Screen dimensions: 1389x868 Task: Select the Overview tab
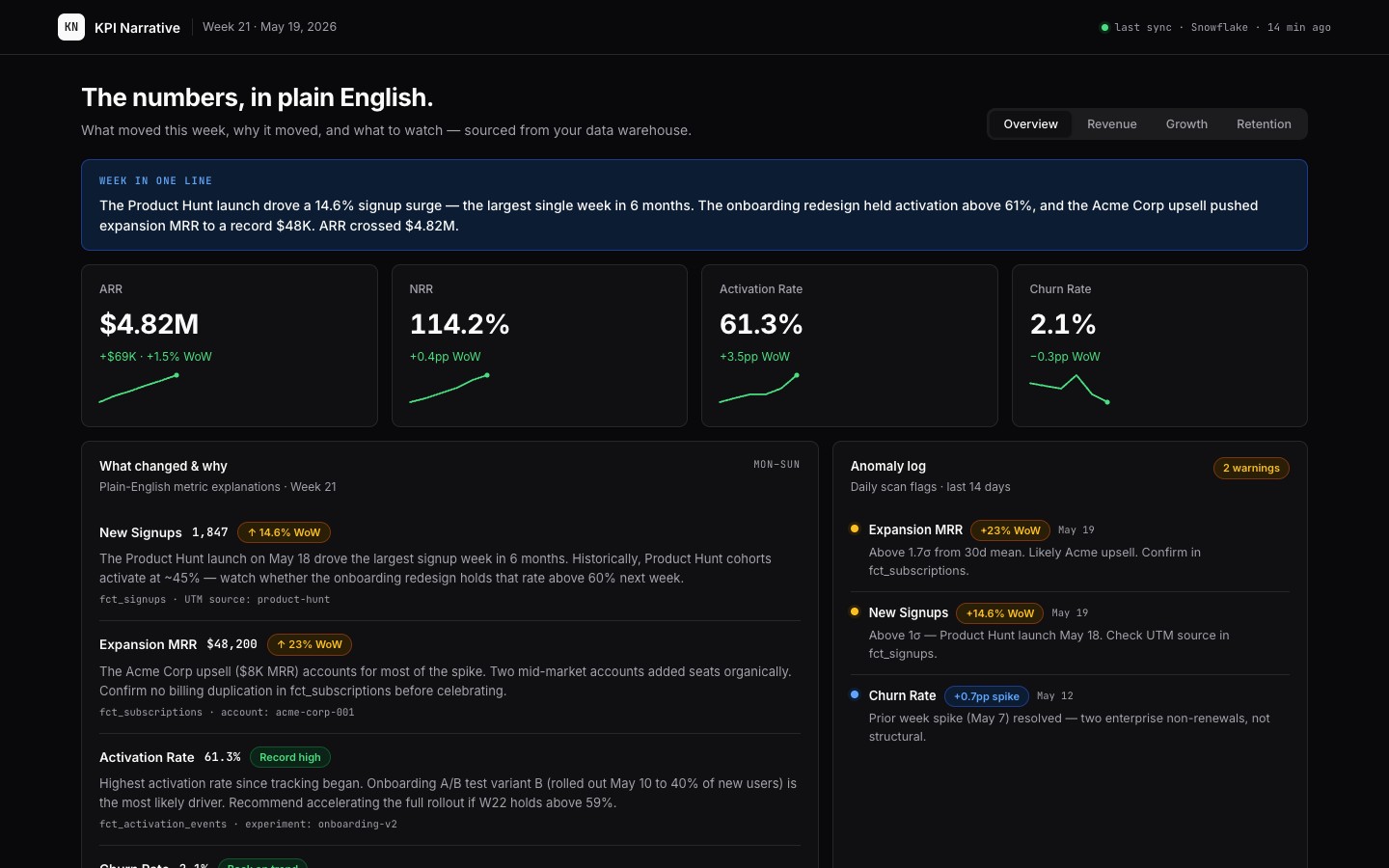click(x=1030, y=123)
